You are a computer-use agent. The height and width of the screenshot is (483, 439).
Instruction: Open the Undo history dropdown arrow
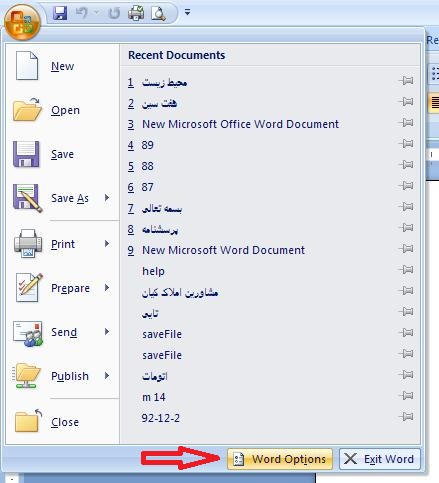(x=97, y=13)
